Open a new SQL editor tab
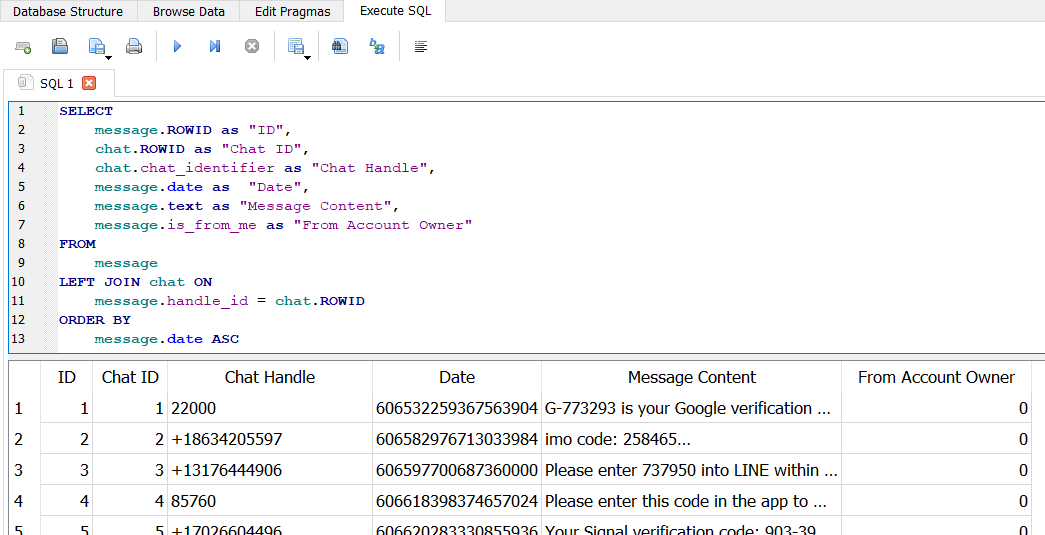 (23, 47)
